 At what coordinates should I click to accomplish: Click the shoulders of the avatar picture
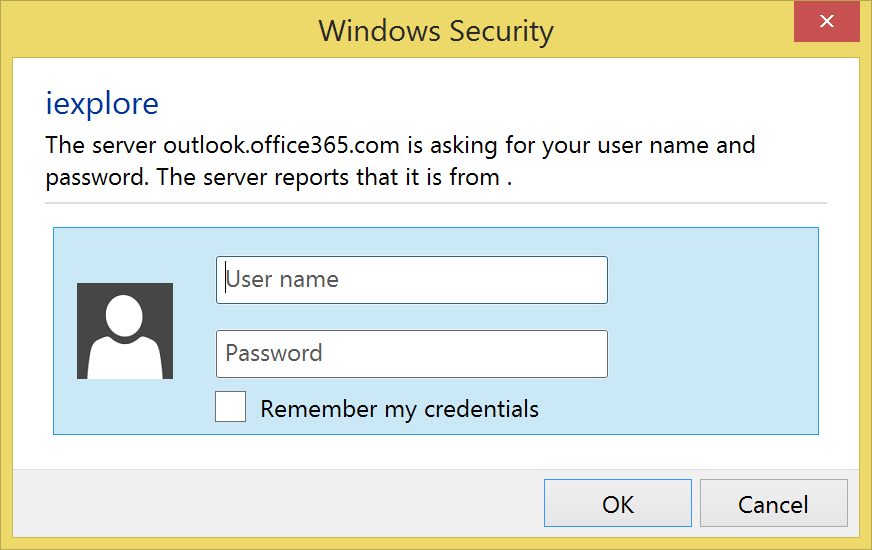point(125,360)
